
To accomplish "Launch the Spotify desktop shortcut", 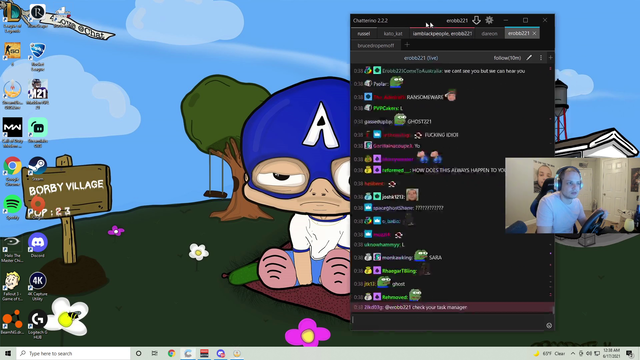I will [x=12, y=207].
